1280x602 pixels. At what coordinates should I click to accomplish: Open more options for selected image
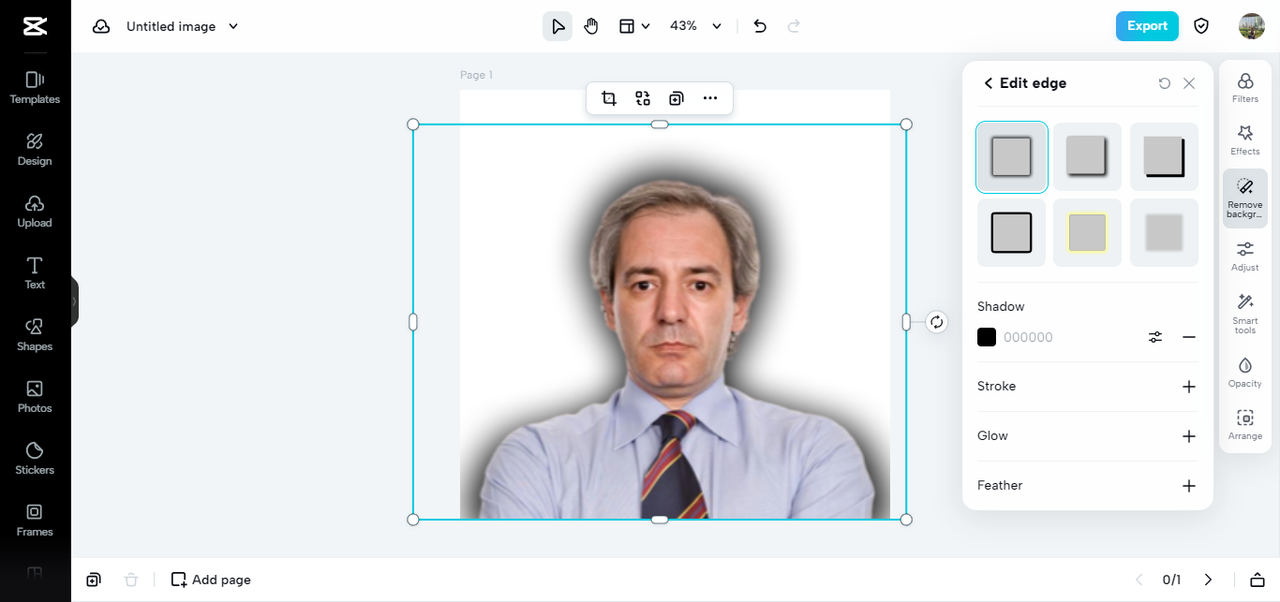710,98
